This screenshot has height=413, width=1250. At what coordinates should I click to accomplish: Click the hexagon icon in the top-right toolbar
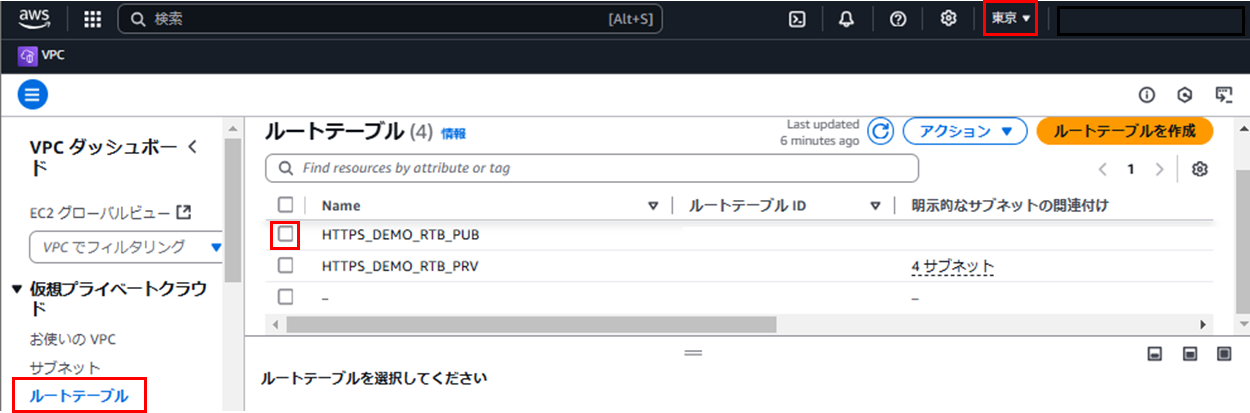[x=1185, y=95]
